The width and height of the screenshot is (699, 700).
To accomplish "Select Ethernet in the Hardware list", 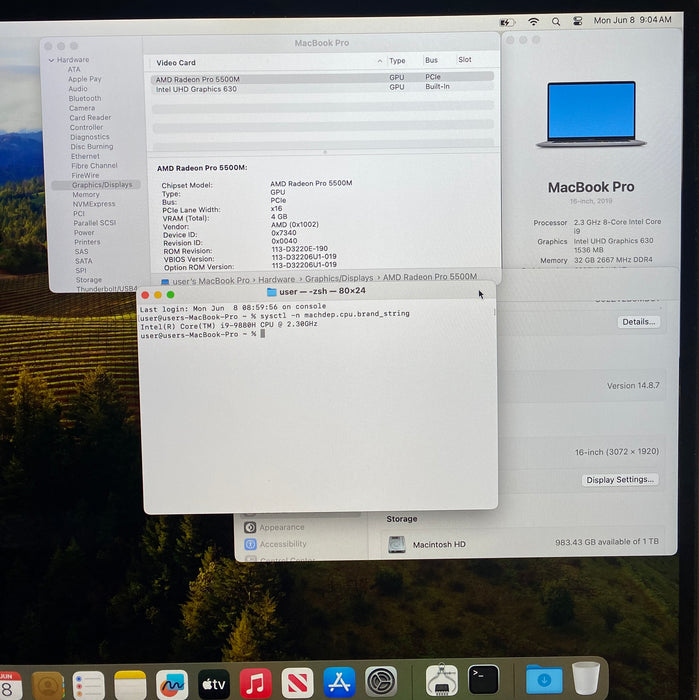I will (x=85, y=156).
